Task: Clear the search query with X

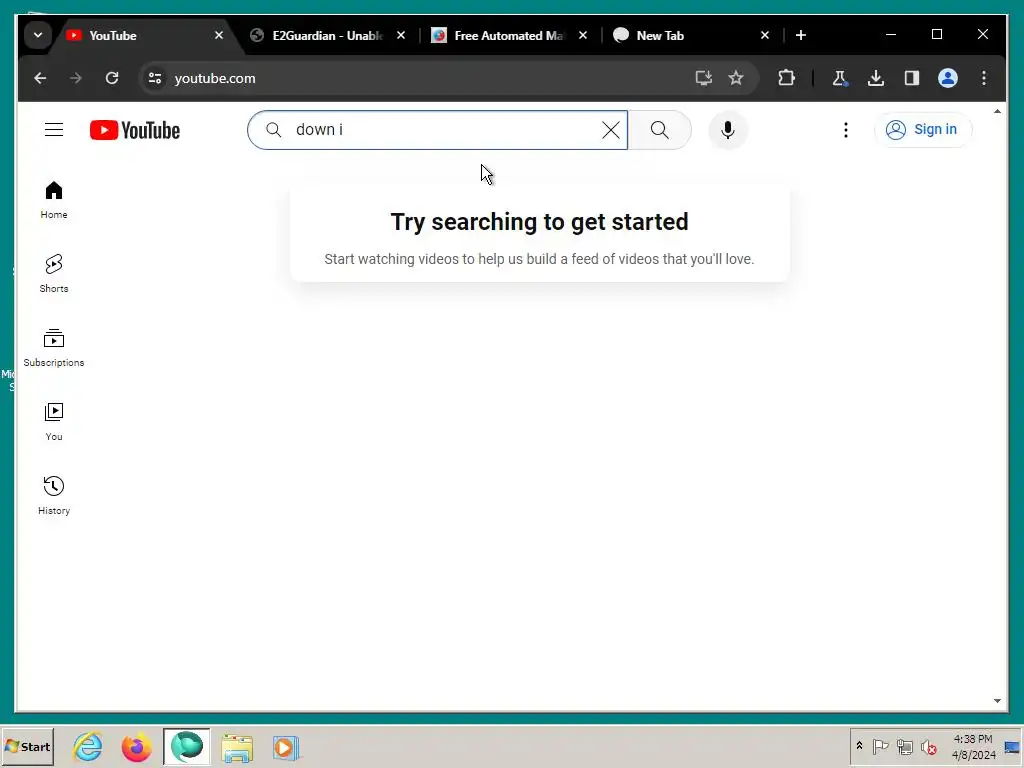Action: coord(611,130)
